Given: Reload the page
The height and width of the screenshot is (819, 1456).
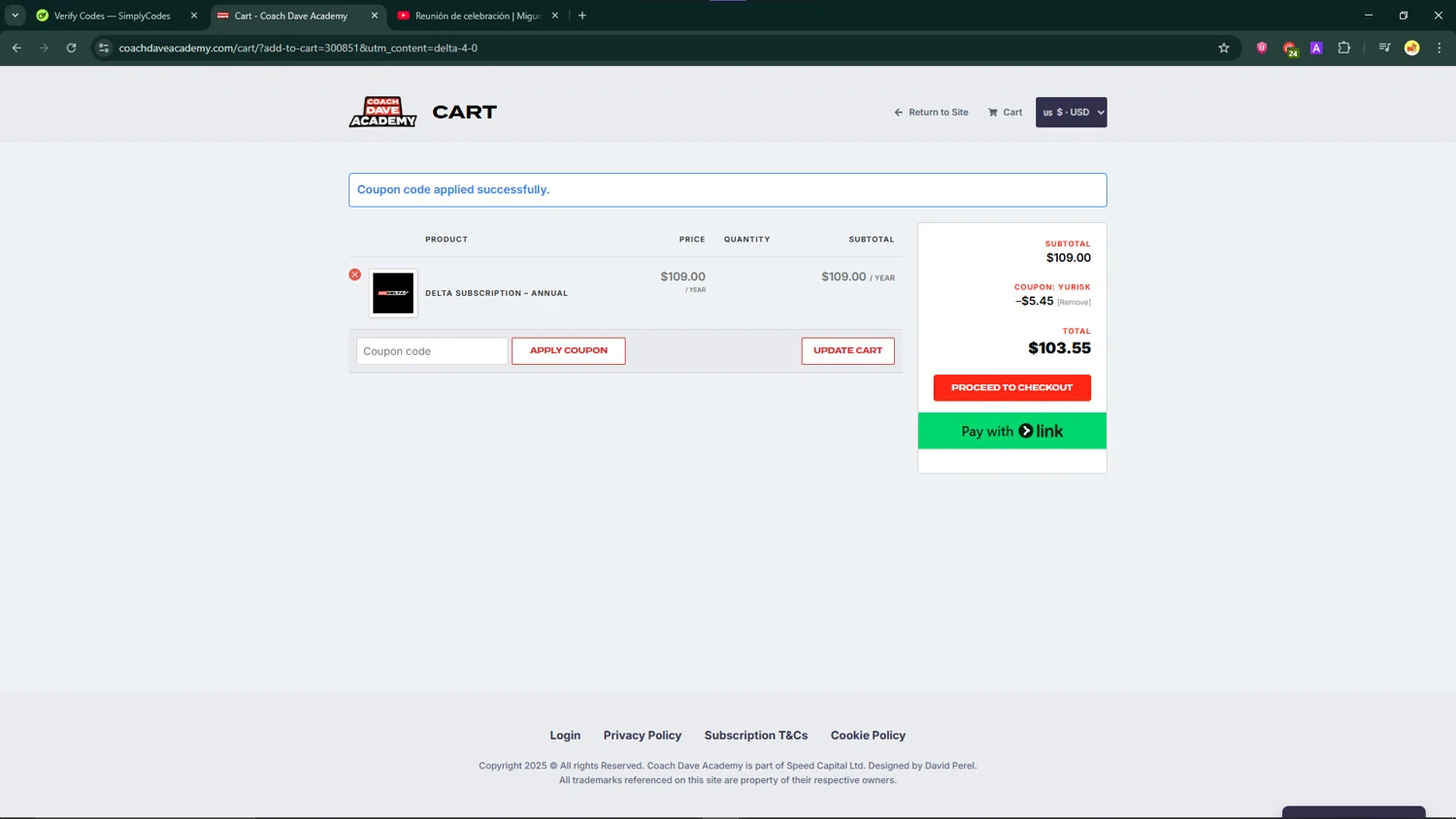Looking at the screenshot, I should 71,48.
